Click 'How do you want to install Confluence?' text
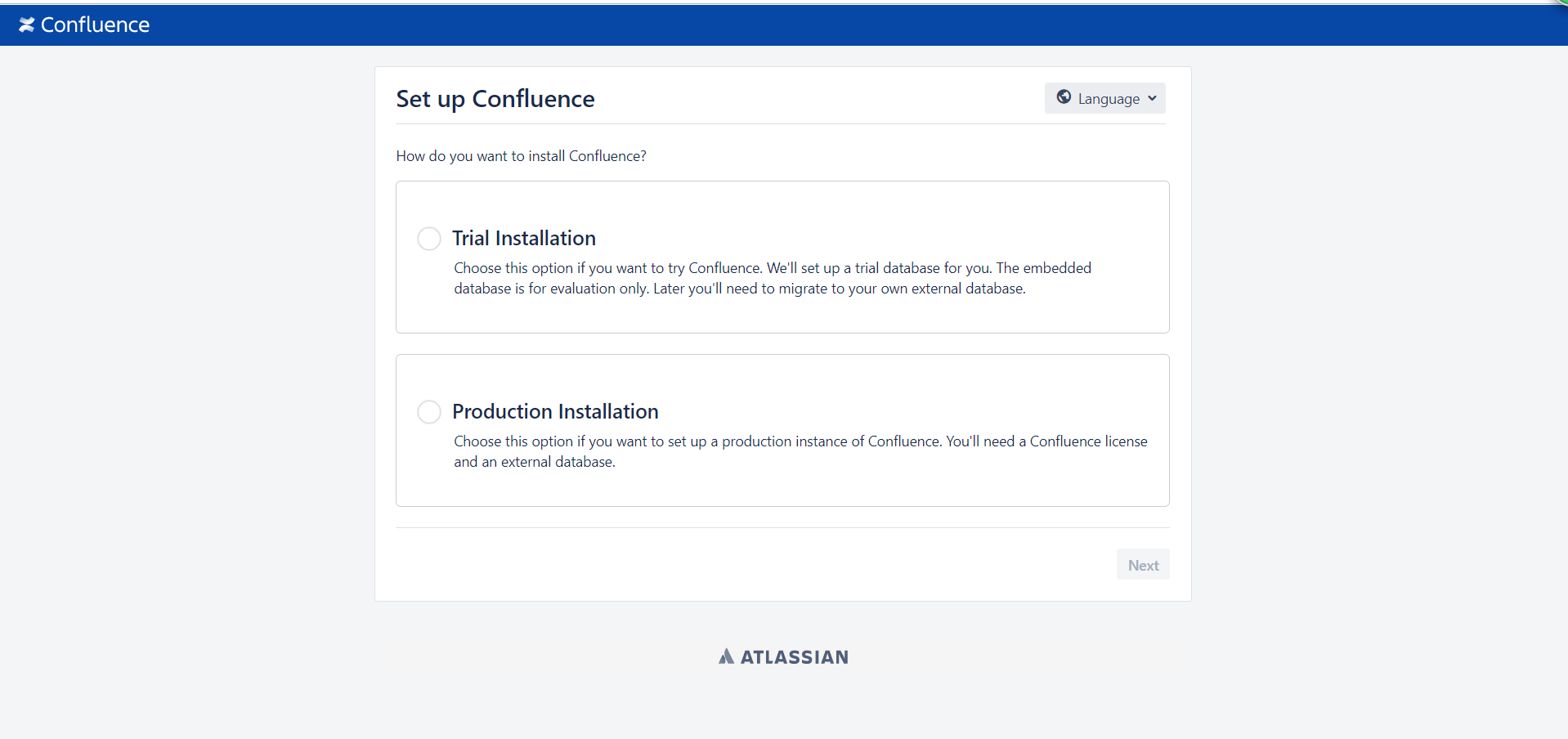Viewport: 1568px width, 739px height. click(522, 156)
